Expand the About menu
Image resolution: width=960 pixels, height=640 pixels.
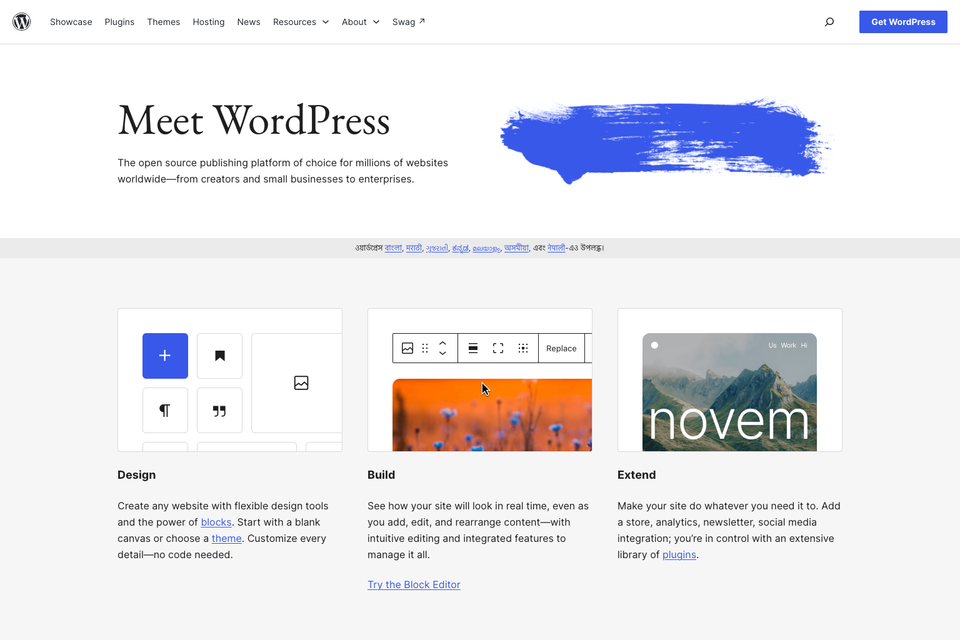click(x=361, y=22)
